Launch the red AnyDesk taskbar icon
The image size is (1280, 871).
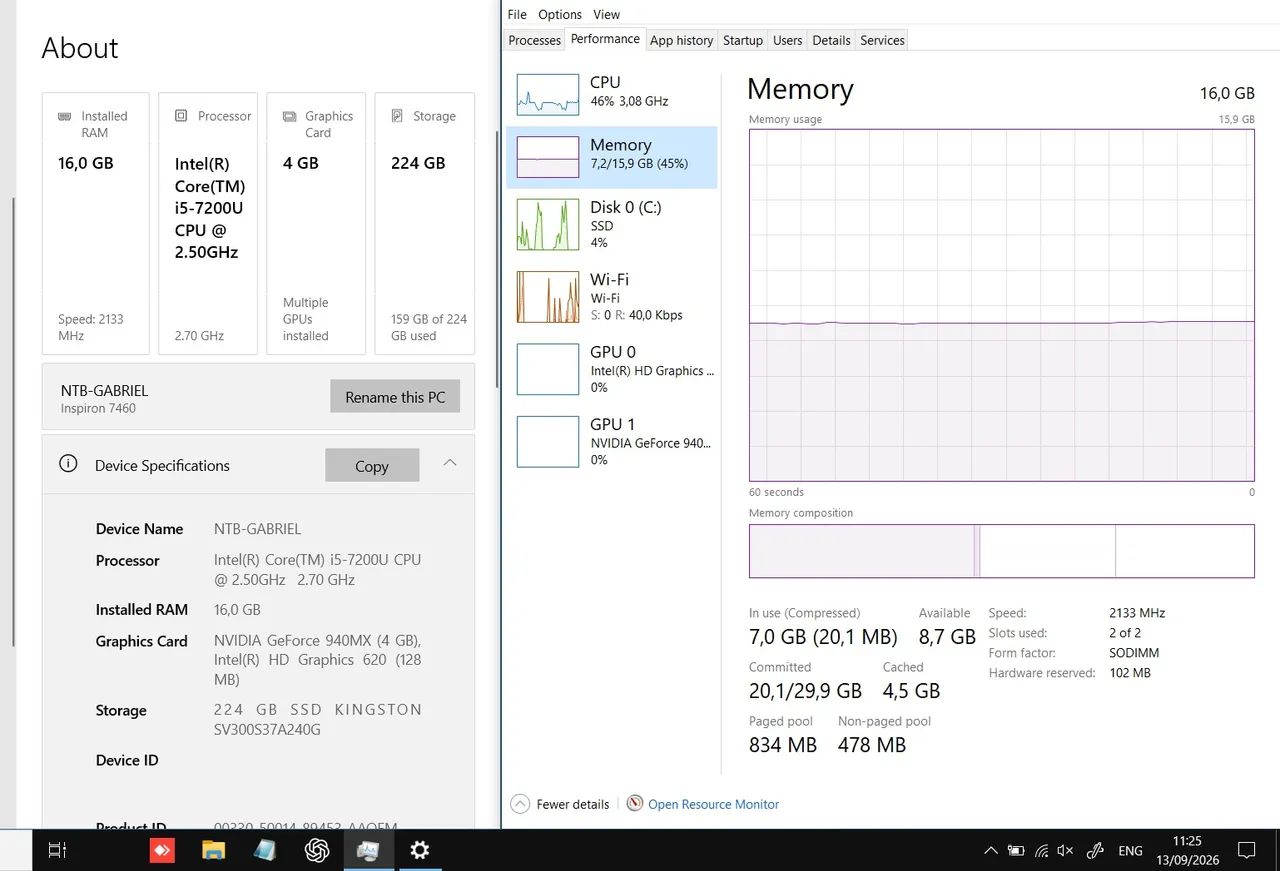click(162, 850)
